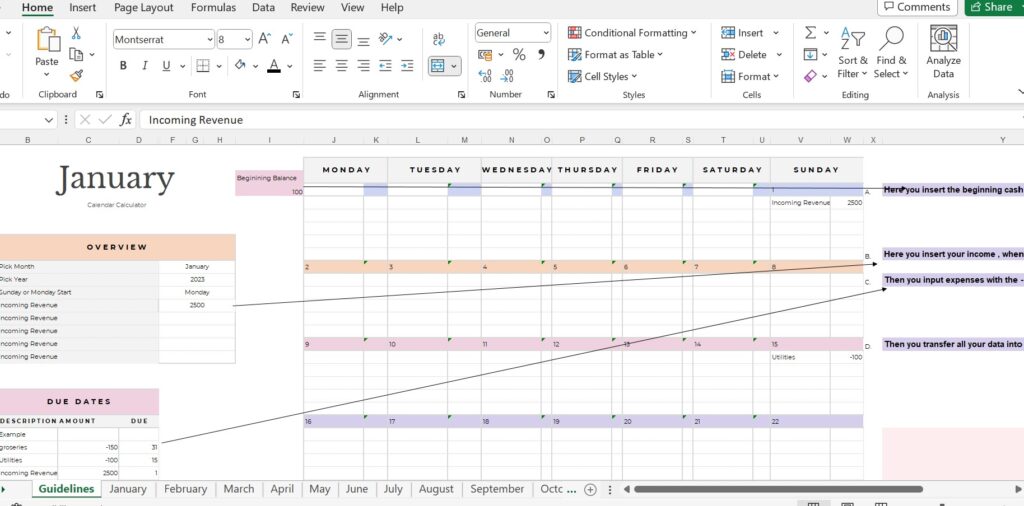
Task: Open the General number format dropdown
Action: (543, 33)
